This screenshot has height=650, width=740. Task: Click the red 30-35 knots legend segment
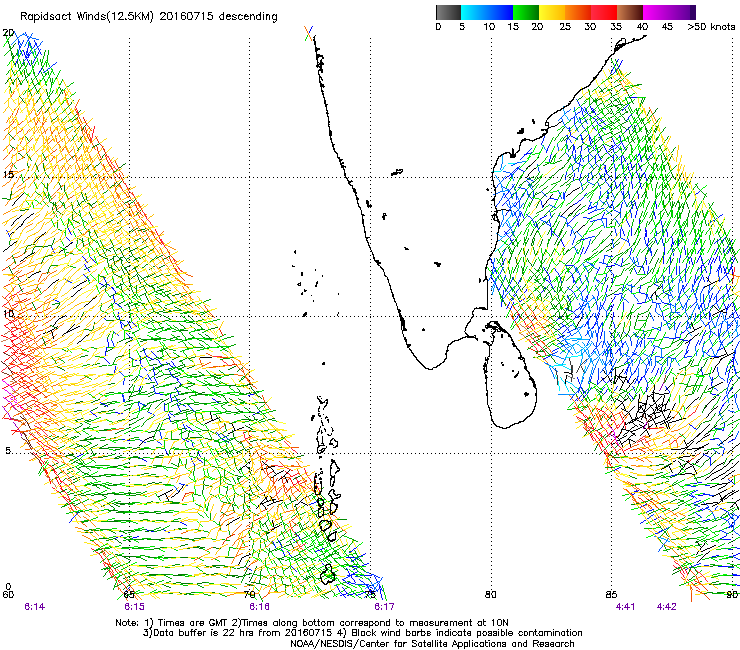pos(604,12)
